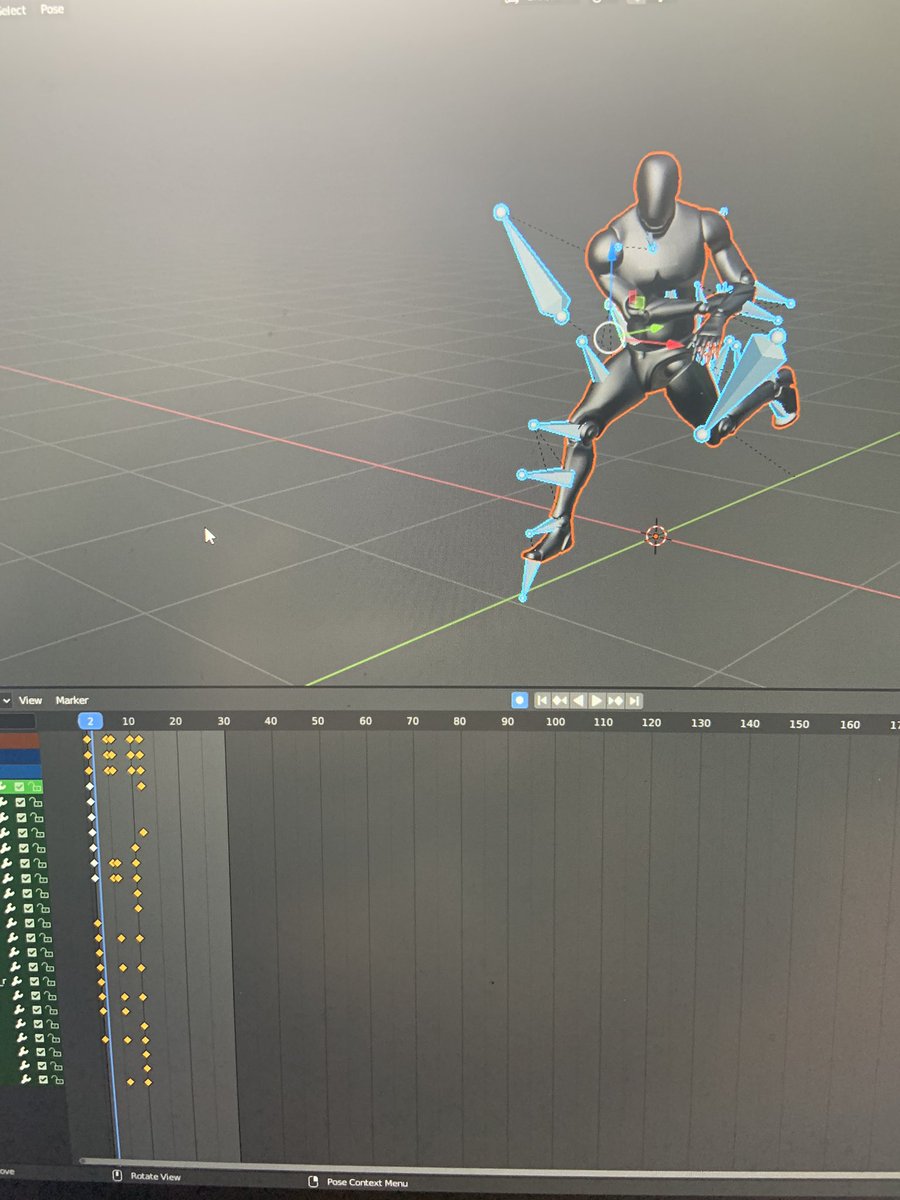The width and height of the screenshot is (900, 1200).
Task: Jump to the next keyframe
Action: pos(615,701)
